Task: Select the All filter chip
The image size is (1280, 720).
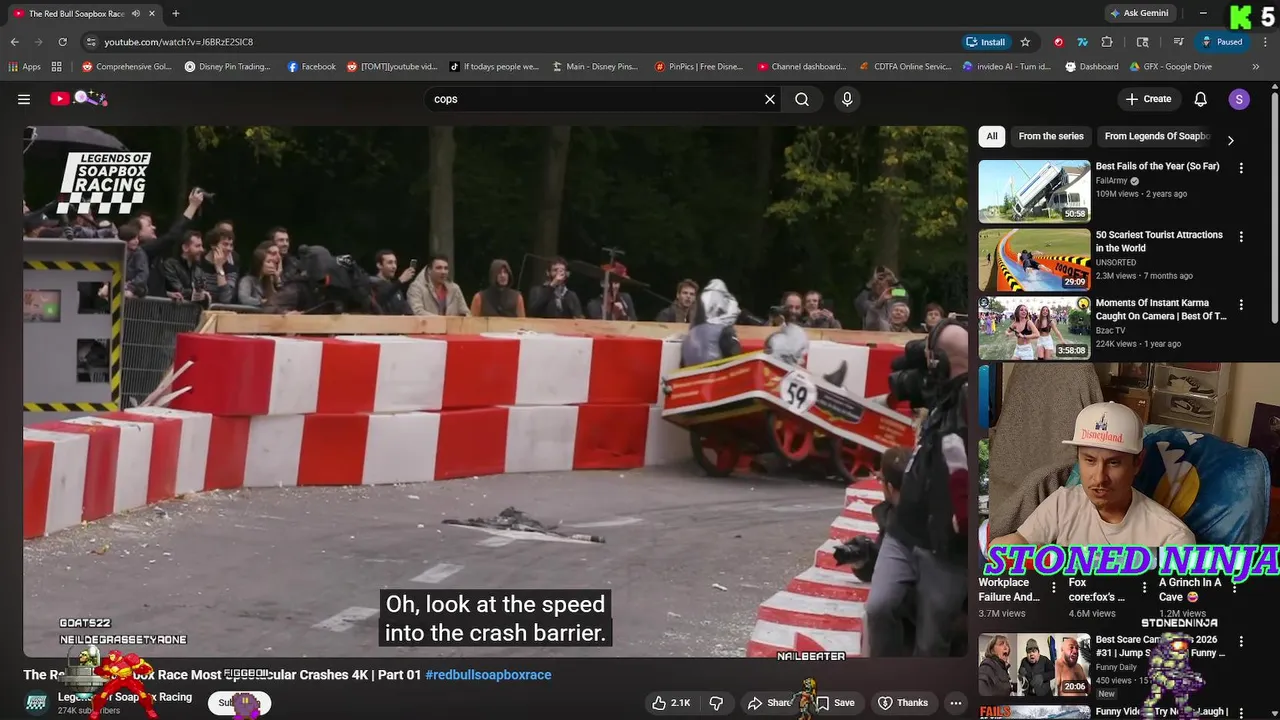Action: 992,136
